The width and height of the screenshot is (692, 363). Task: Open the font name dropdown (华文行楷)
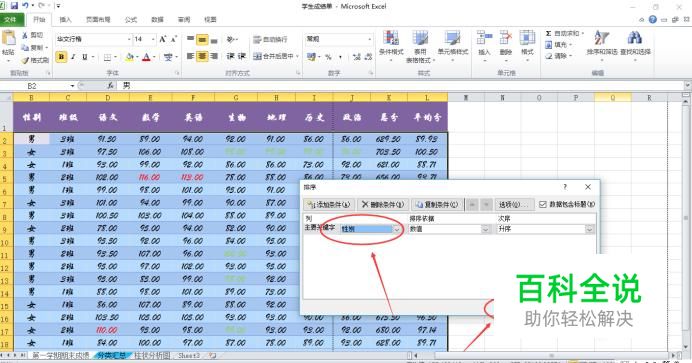click(129, 39)
